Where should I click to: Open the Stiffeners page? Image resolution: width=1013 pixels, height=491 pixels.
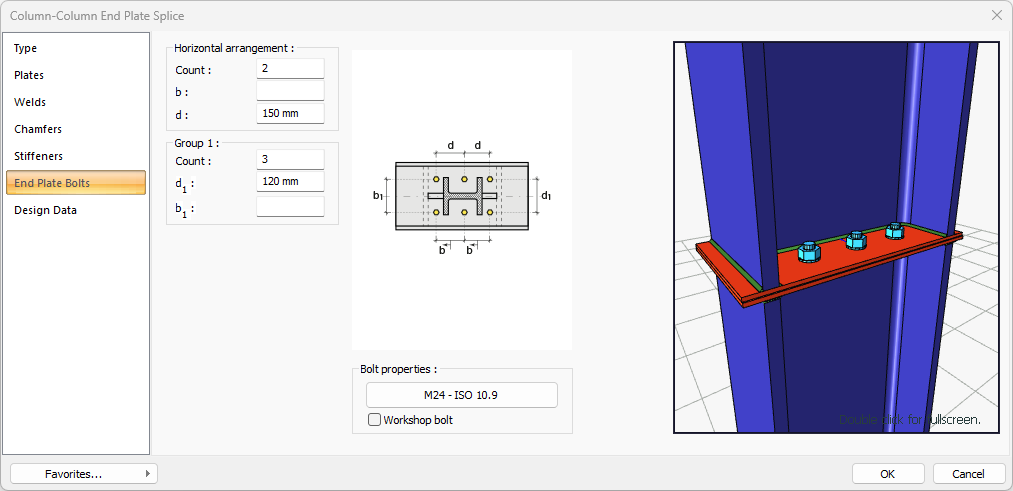click(x=38, y=156)
